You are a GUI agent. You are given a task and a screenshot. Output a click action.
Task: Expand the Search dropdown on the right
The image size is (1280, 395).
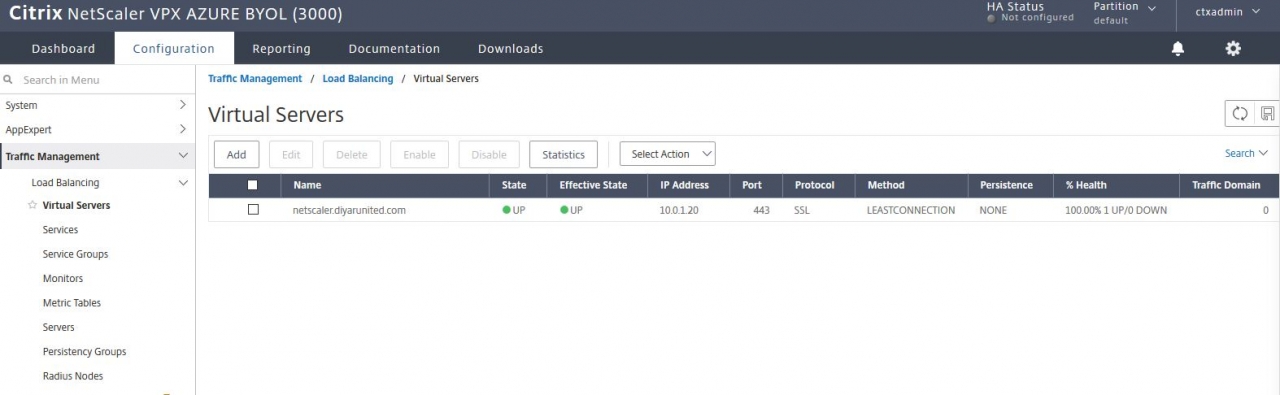1246,153
